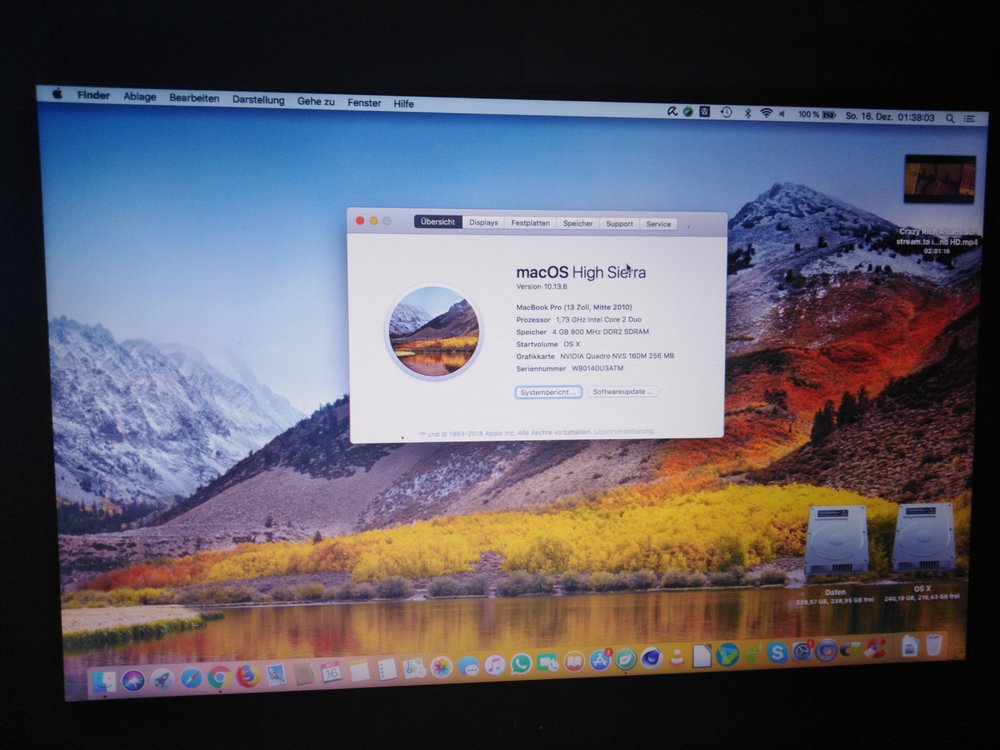Click the Version 10.13.6 text

pyautogui.click(x=541, y=286)
